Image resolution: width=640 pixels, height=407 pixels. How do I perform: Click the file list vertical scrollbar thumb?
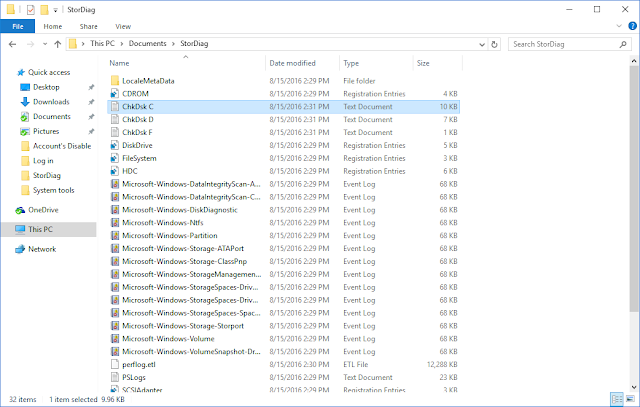coord(633,189)
